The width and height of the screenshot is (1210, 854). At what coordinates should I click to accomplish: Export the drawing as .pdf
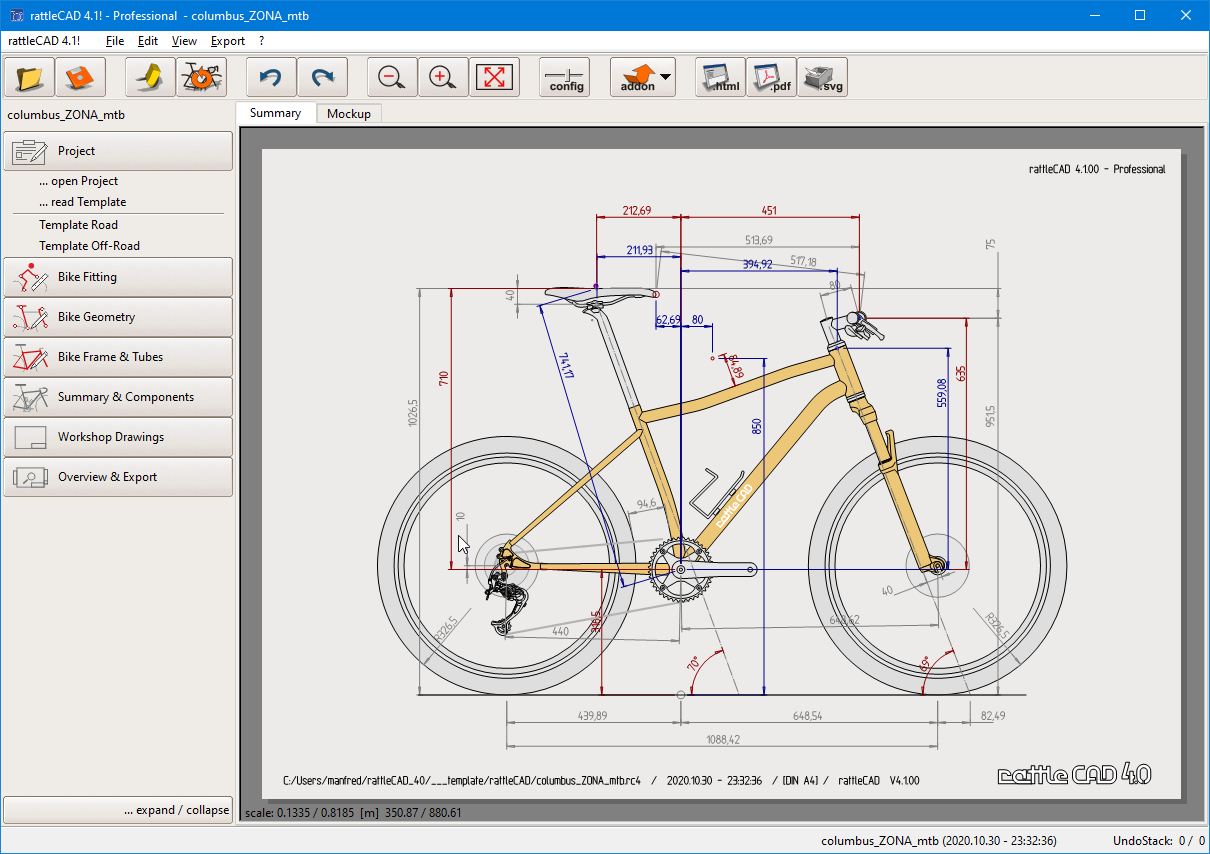pos(771,77)
